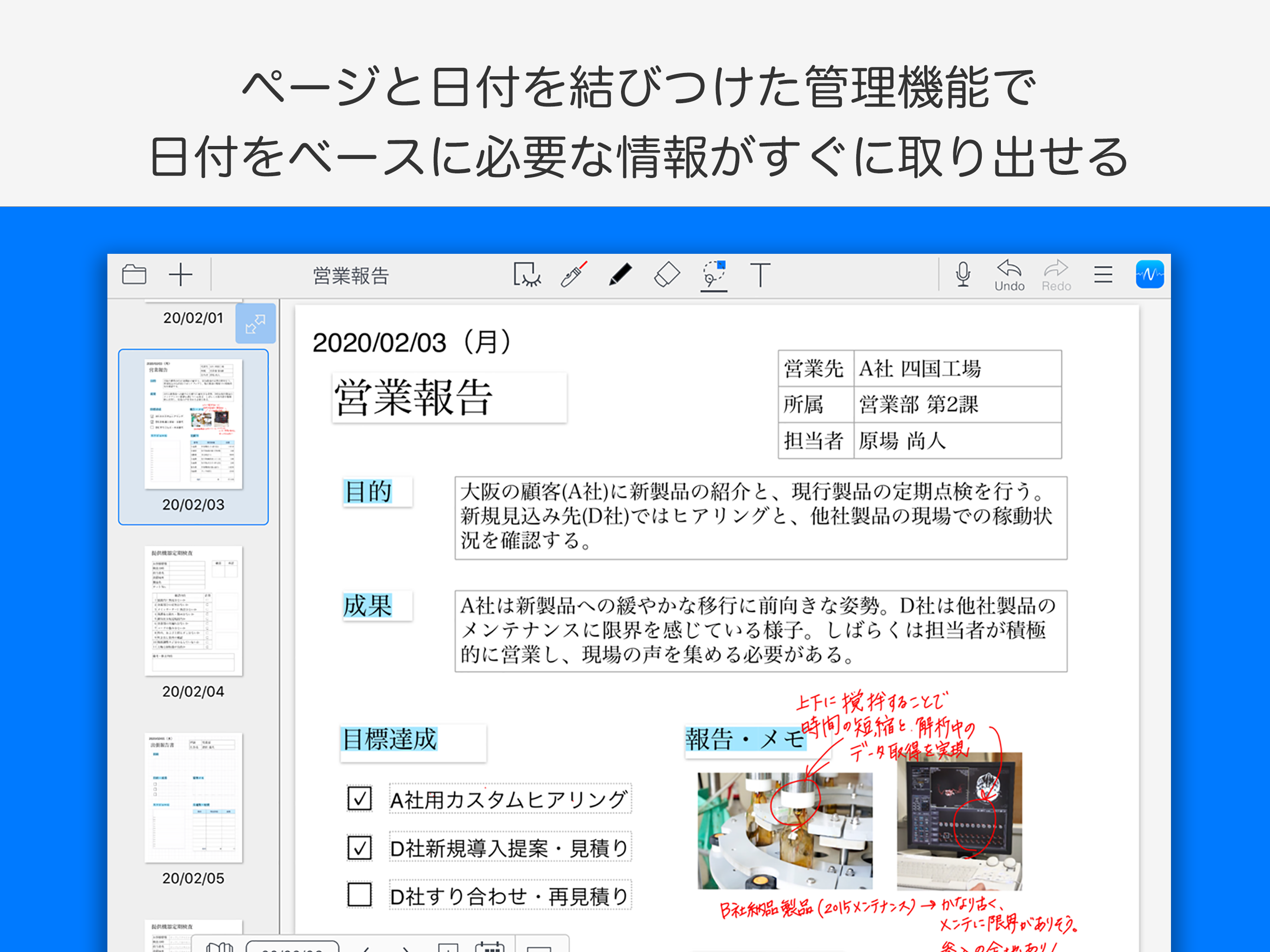Click the 成果 text box about A社は新製品
Image resolution: width=1270 pixels, height=952 pixels.
click(761, 631)
